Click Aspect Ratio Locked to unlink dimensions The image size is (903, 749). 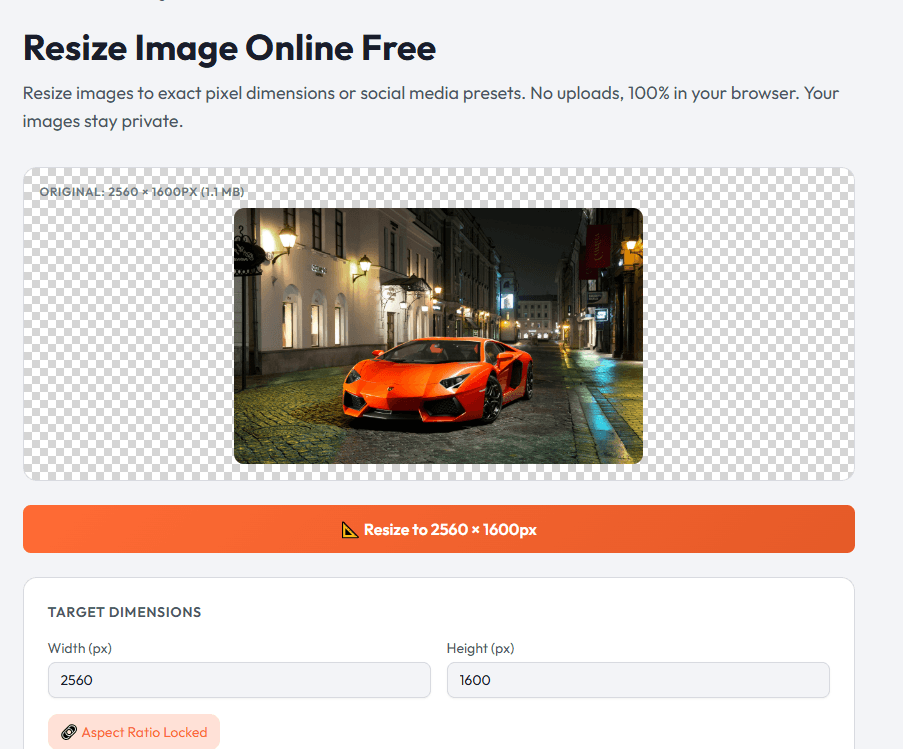pyautogui.click(x=133, y=731)
